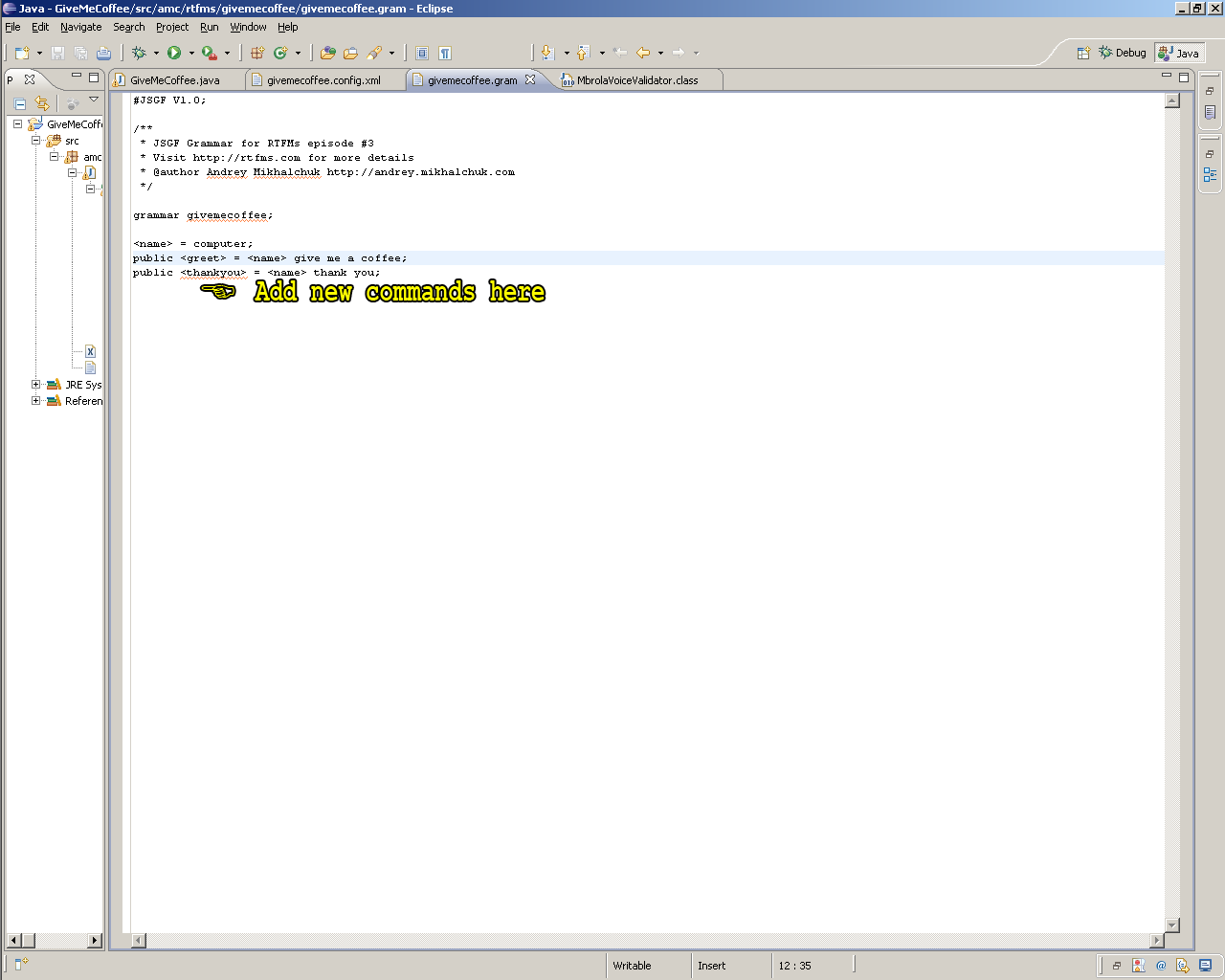Click the Open Perspective icon

click(x=1083, y=54)
